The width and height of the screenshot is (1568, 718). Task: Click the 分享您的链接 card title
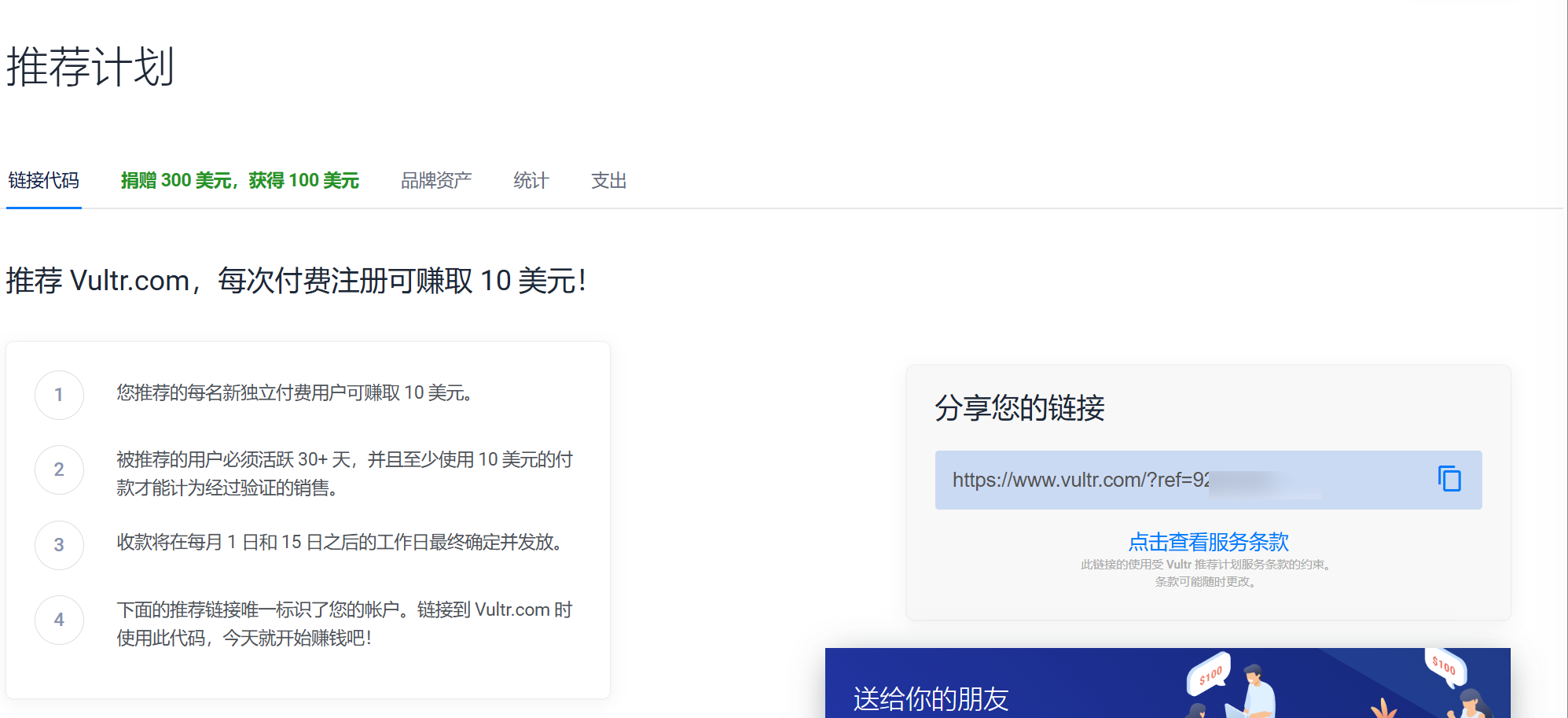tap(1019, 408)
